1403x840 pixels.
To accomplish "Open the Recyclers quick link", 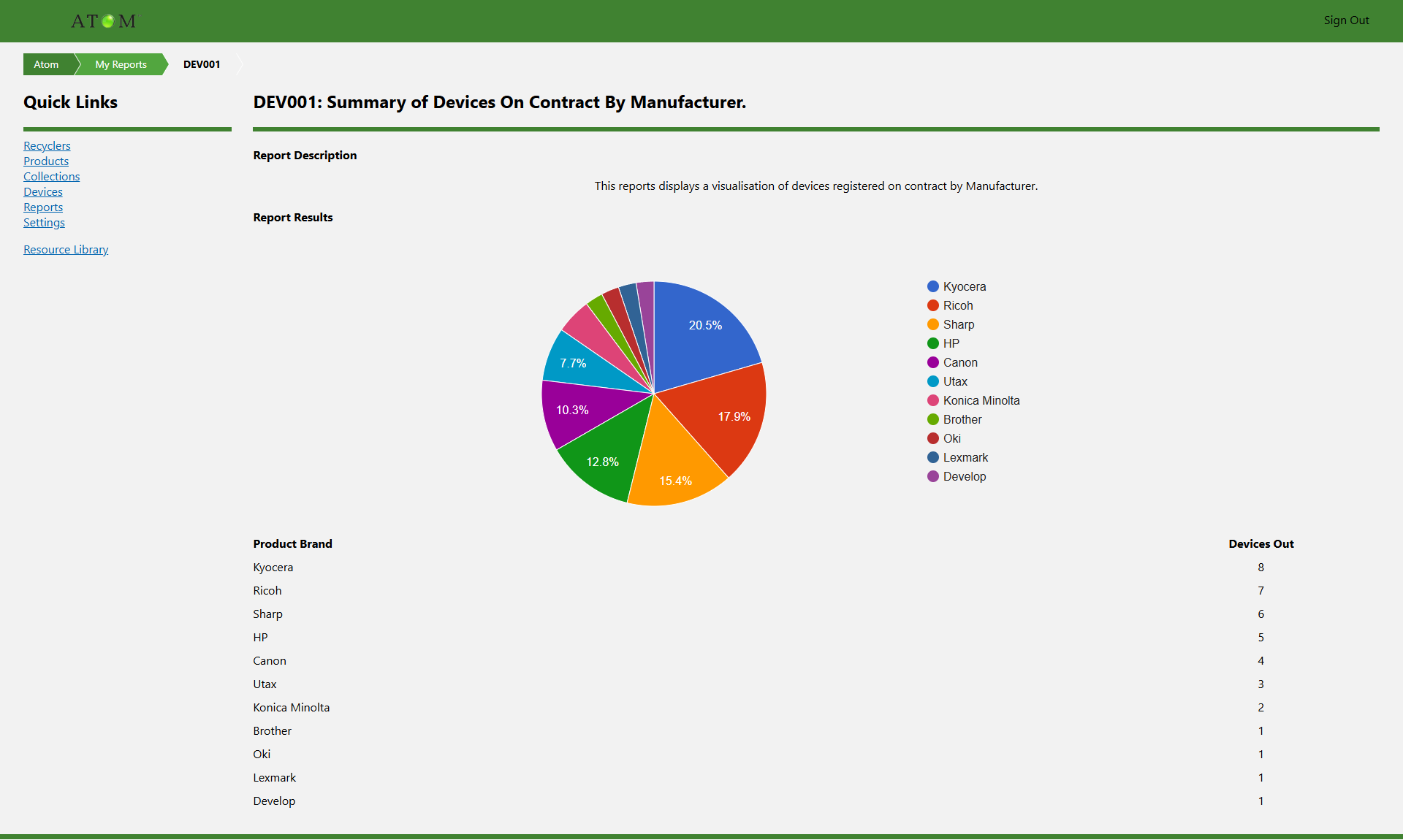I will [47, 146].
